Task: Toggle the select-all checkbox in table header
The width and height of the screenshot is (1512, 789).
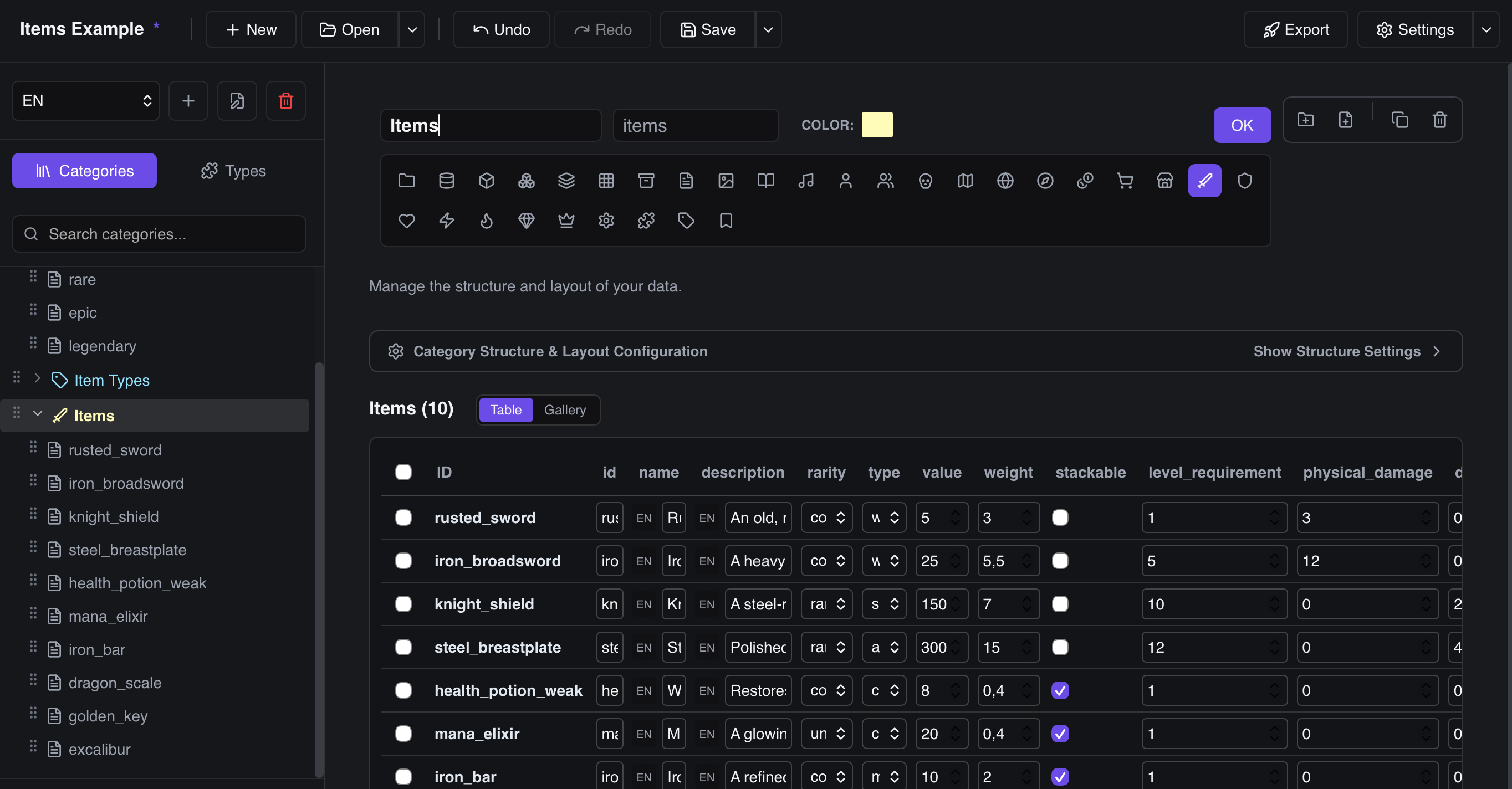Action: [x=403, y=472]
